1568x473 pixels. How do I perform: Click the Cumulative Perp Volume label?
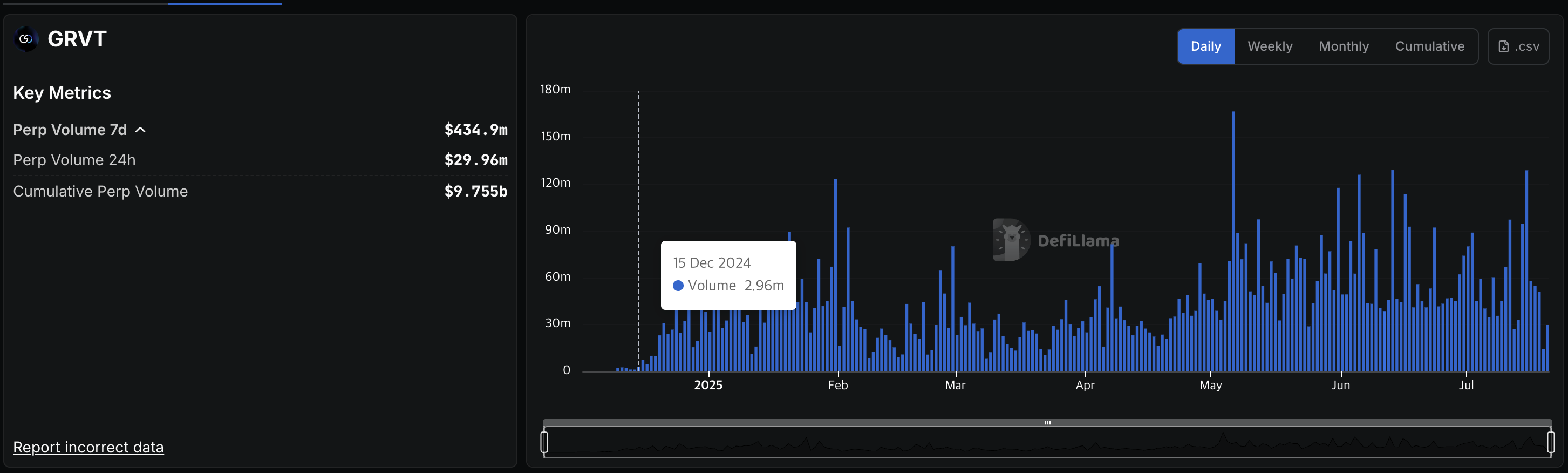point(100,191)
